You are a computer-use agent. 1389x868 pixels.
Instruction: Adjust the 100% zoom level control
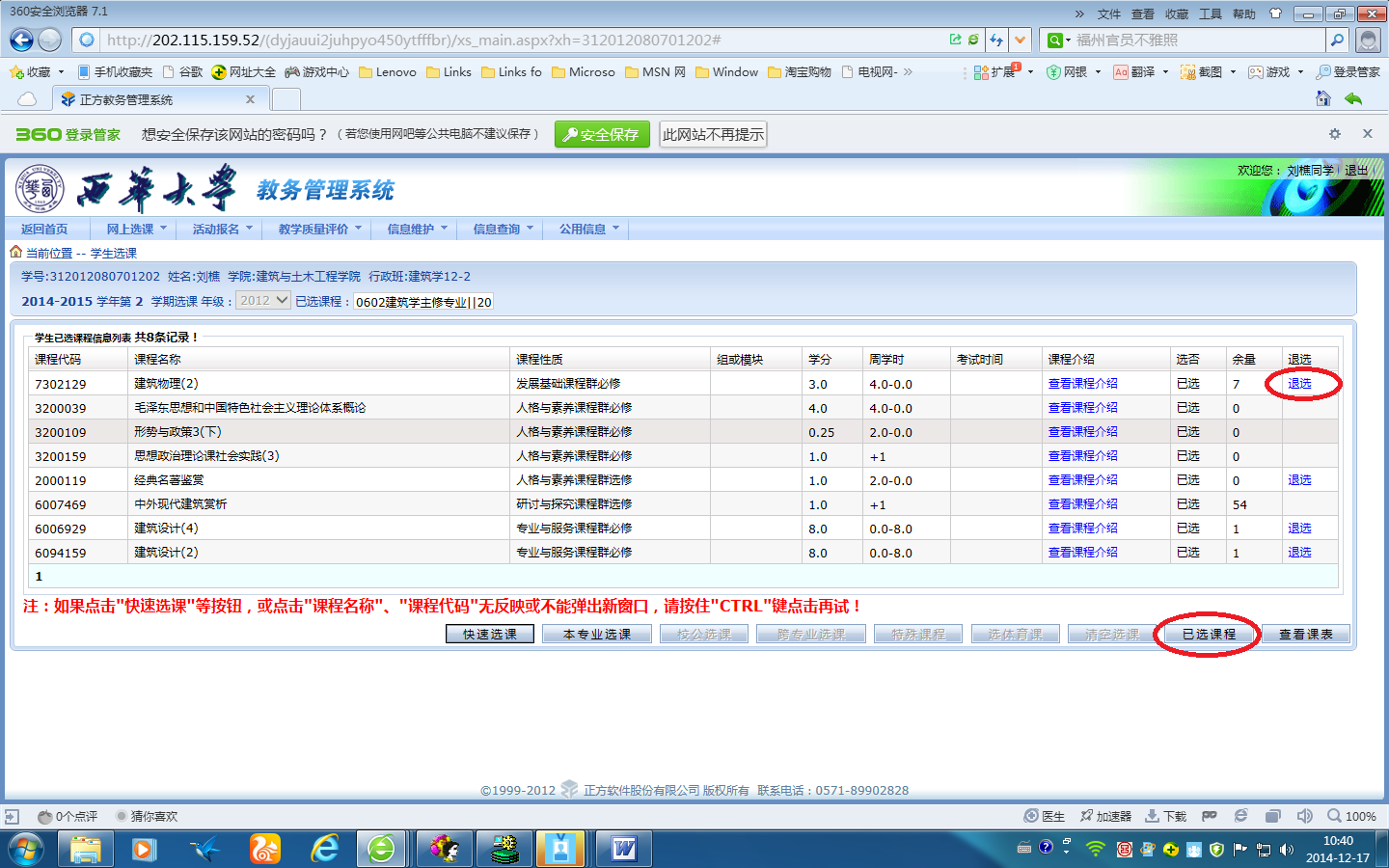pos(1352,816)
